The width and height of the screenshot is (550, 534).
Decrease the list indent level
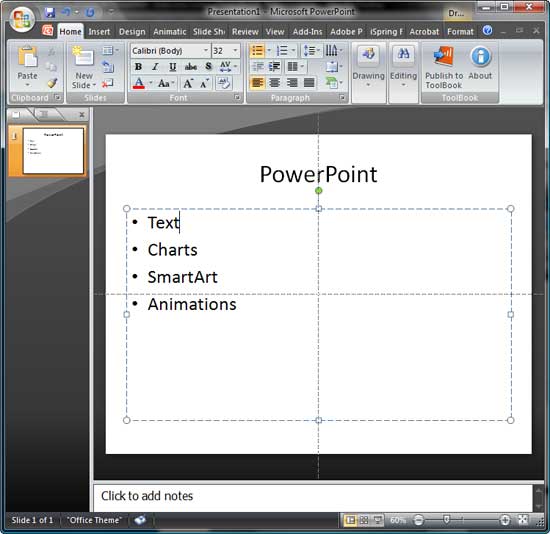(x=258, y=67)
